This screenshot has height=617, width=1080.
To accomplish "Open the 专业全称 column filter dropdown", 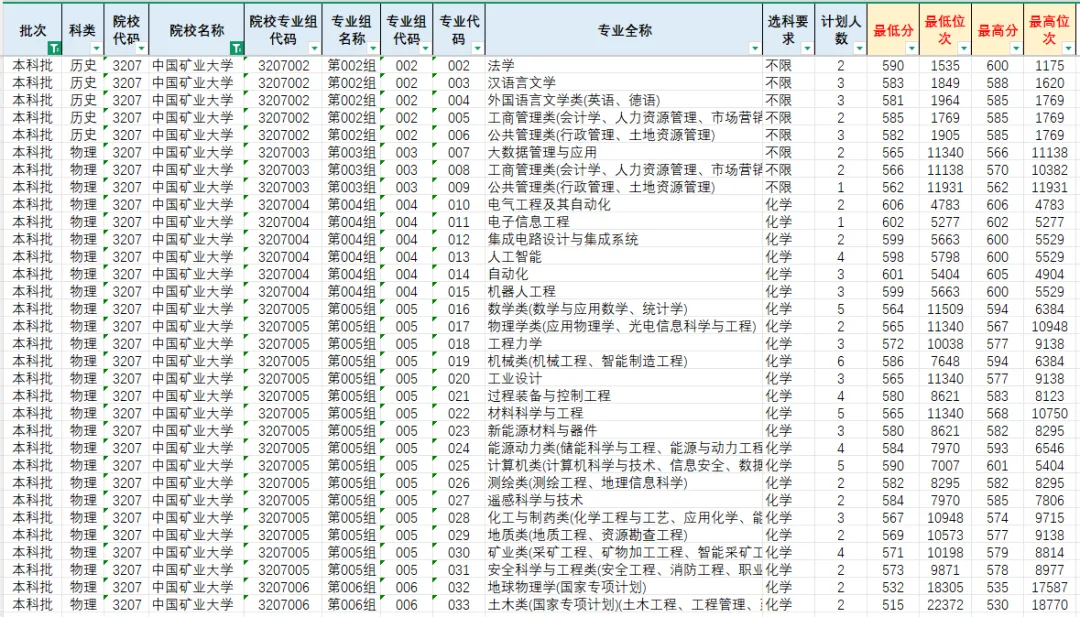I will (x=755, y=48).
